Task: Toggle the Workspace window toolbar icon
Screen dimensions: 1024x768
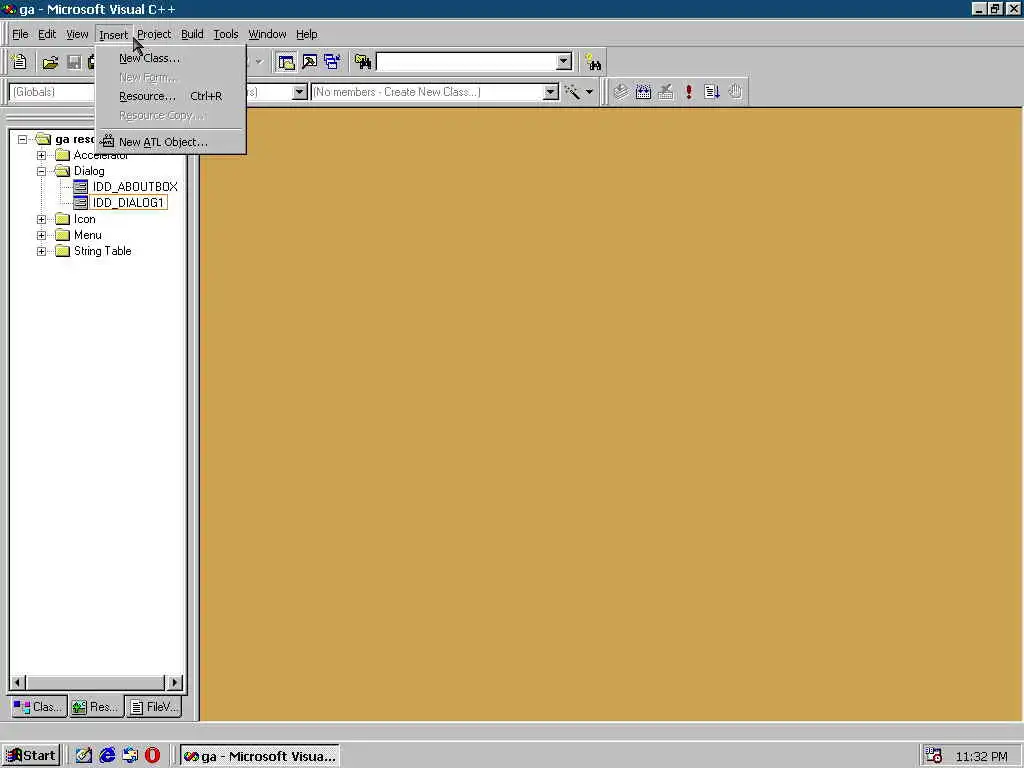Action: click(x=286, y=62)
